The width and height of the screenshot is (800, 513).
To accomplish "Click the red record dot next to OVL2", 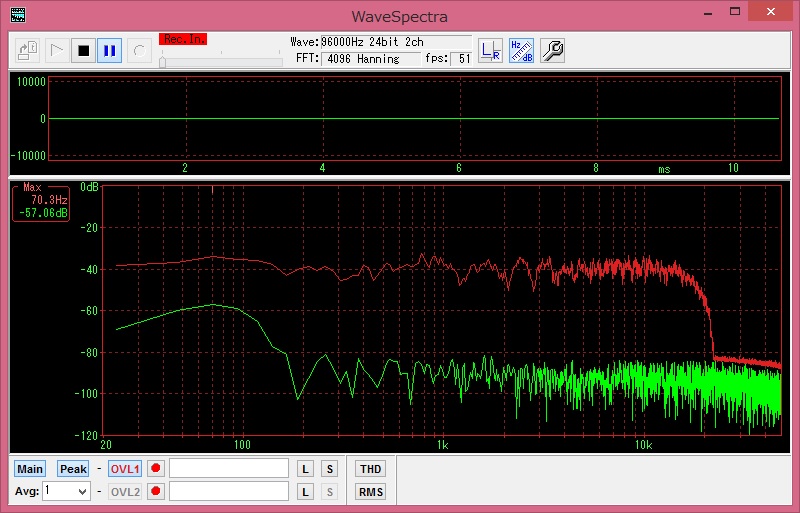I will coord(156,491).
